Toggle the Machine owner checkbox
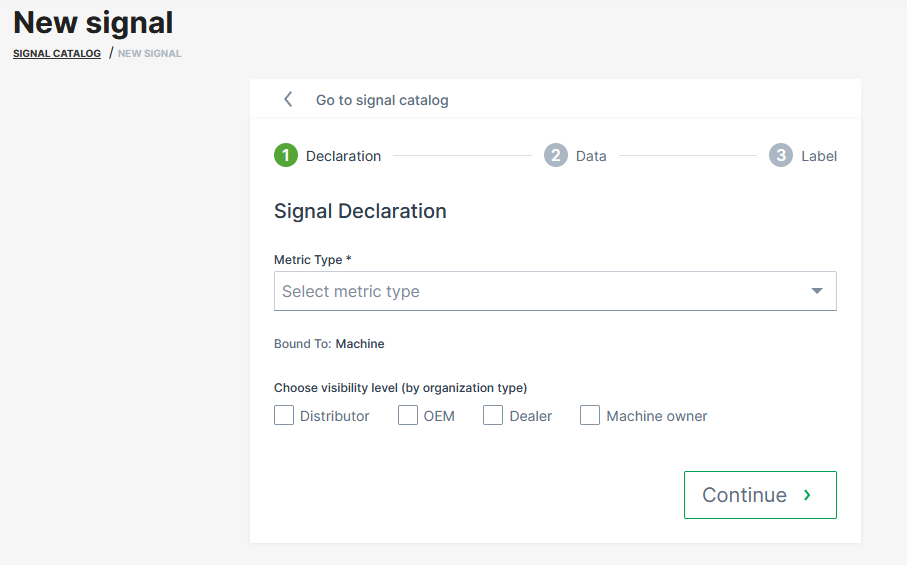This screenshot has height=565, width=907. point(590,415)
